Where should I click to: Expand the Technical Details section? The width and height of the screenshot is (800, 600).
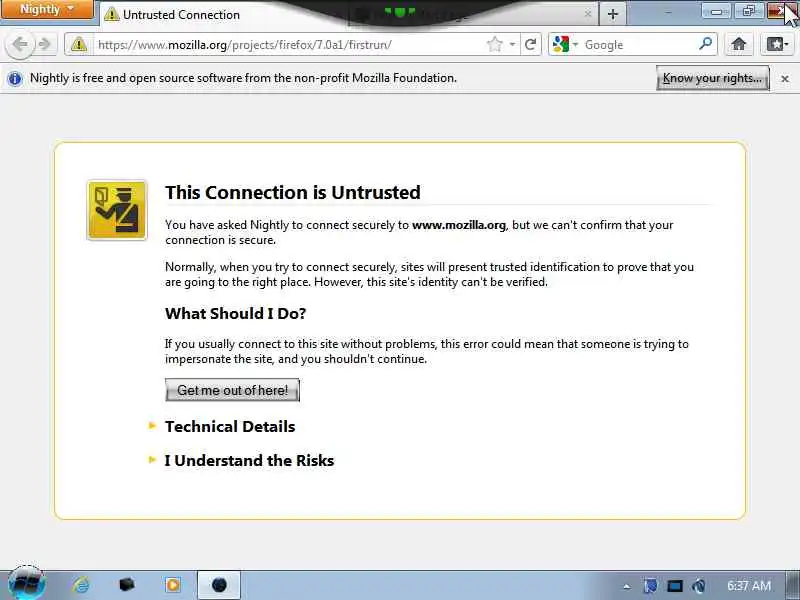coord(230,427)
